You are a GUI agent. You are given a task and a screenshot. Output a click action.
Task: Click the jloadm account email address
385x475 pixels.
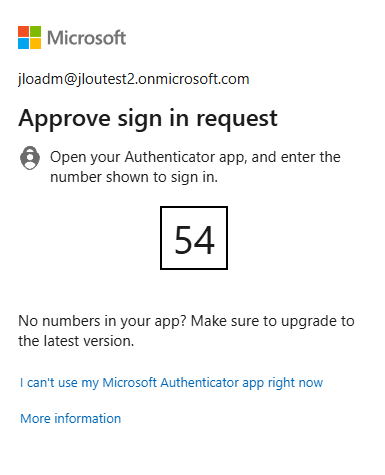tap(134, 79)
